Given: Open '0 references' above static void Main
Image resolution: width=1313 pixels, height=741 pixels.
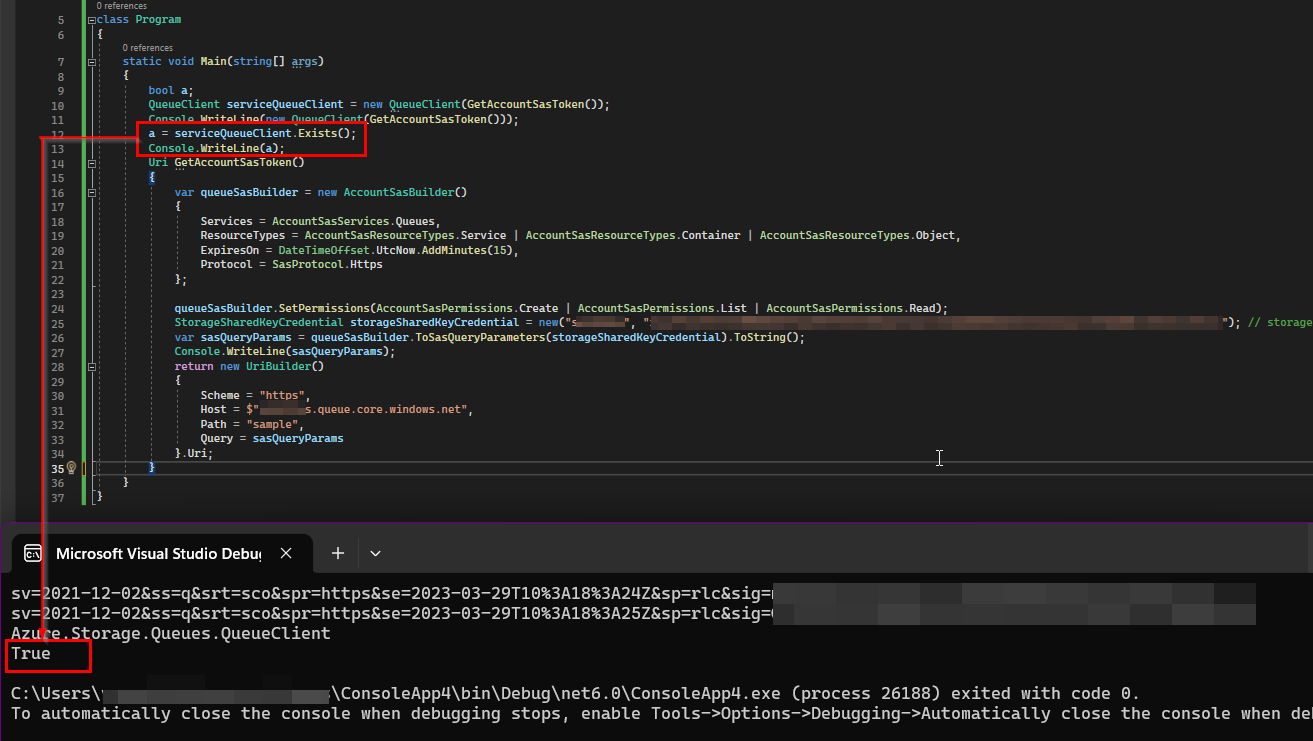Looking at the screenshot, I should click(147, 48).
